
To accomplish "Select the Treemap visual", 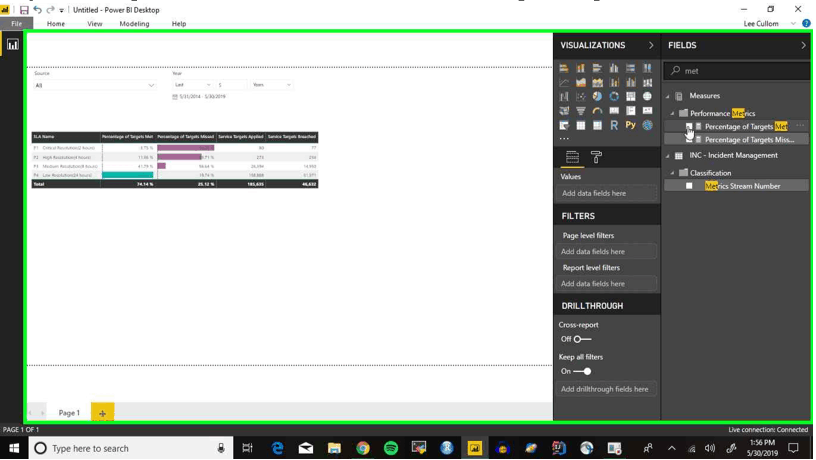I will tap(631, 97).
